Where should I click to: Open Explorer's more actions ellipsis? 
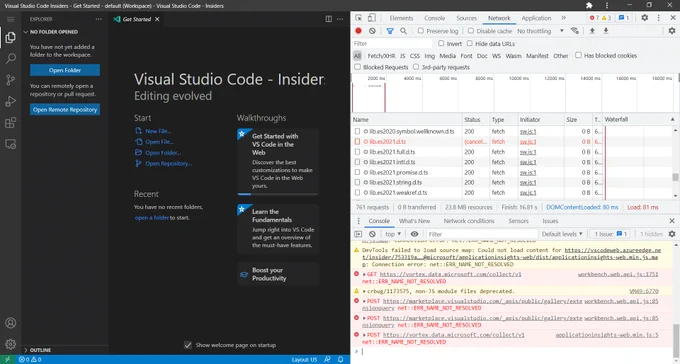pyautogui.click(x=99, y=19)
